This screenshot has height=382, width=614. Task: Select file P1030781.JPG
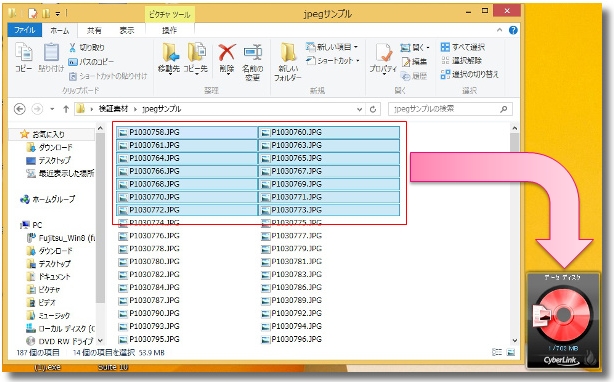pyautogui.click(x=291, y=261)
